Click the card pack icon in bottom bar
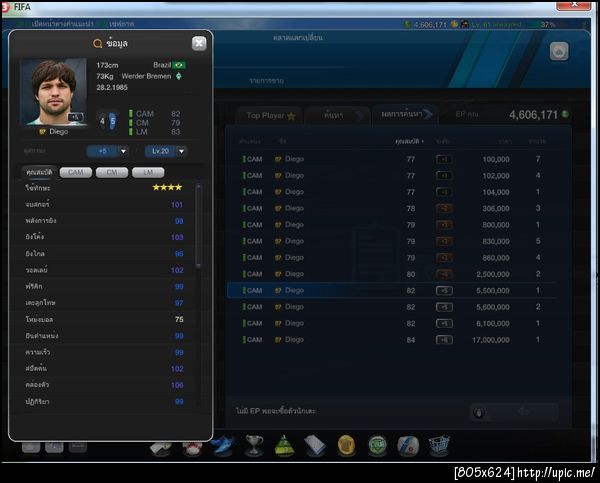Image resolution: width=600 pixels, height=483 pixels. (315, 446)
